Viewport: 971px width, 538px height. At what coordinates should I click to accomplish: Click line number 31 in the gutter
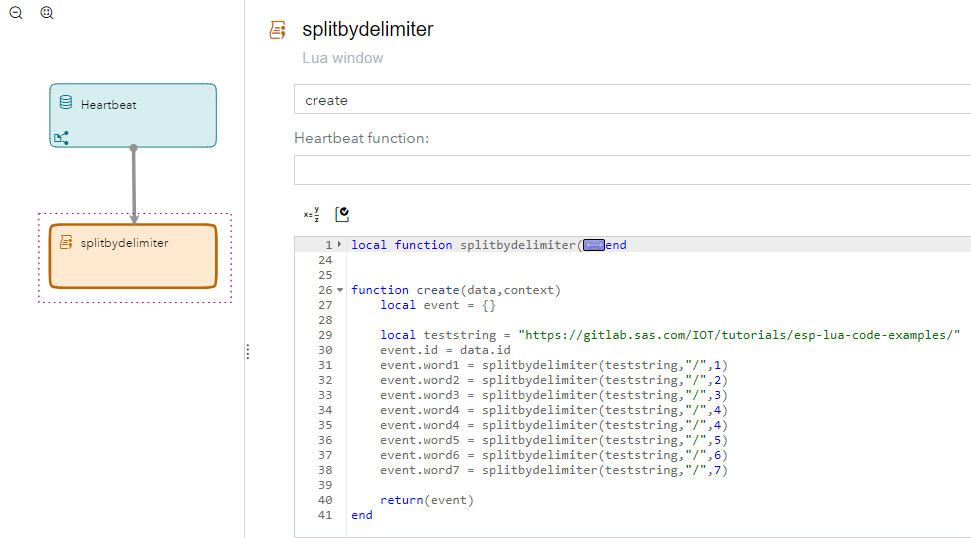click(324, 365)
